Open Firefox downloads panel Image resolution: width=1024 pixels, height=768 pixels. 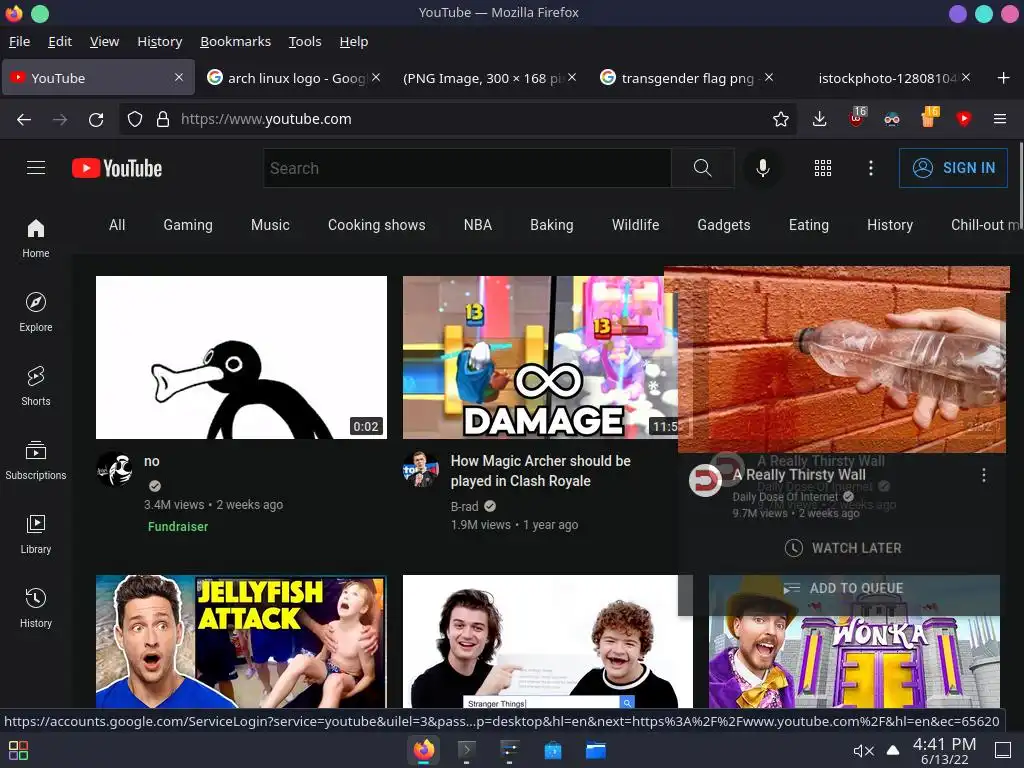click(x=819, y=119)
